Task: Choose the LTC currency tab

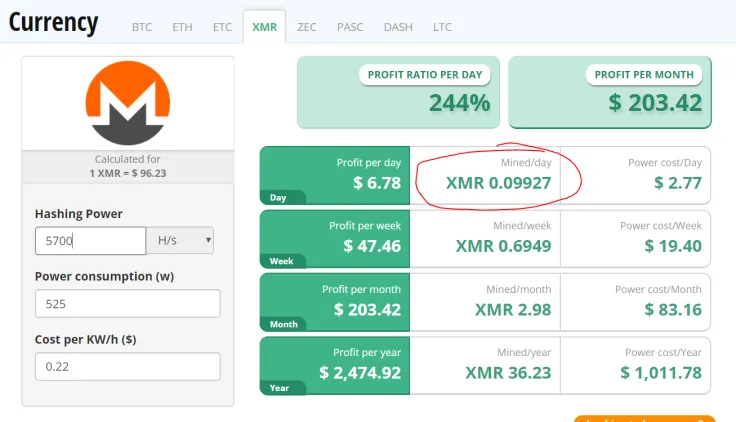Action: [x=442, y=27]
